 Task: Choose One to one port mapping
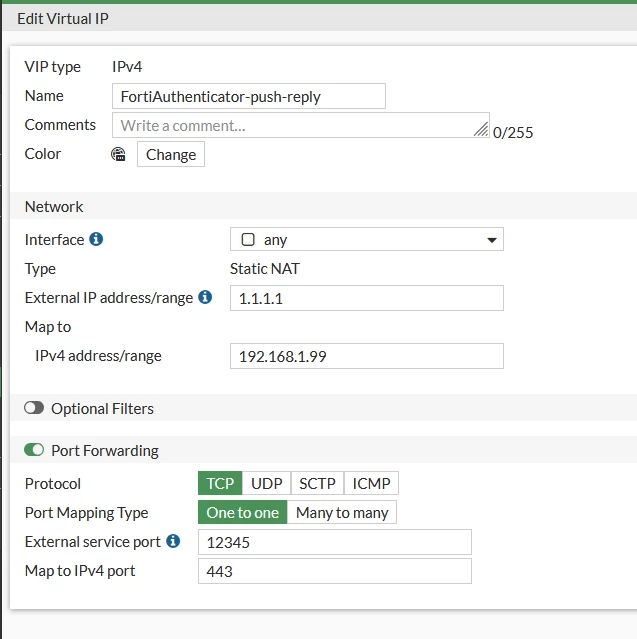coord(242,512)
